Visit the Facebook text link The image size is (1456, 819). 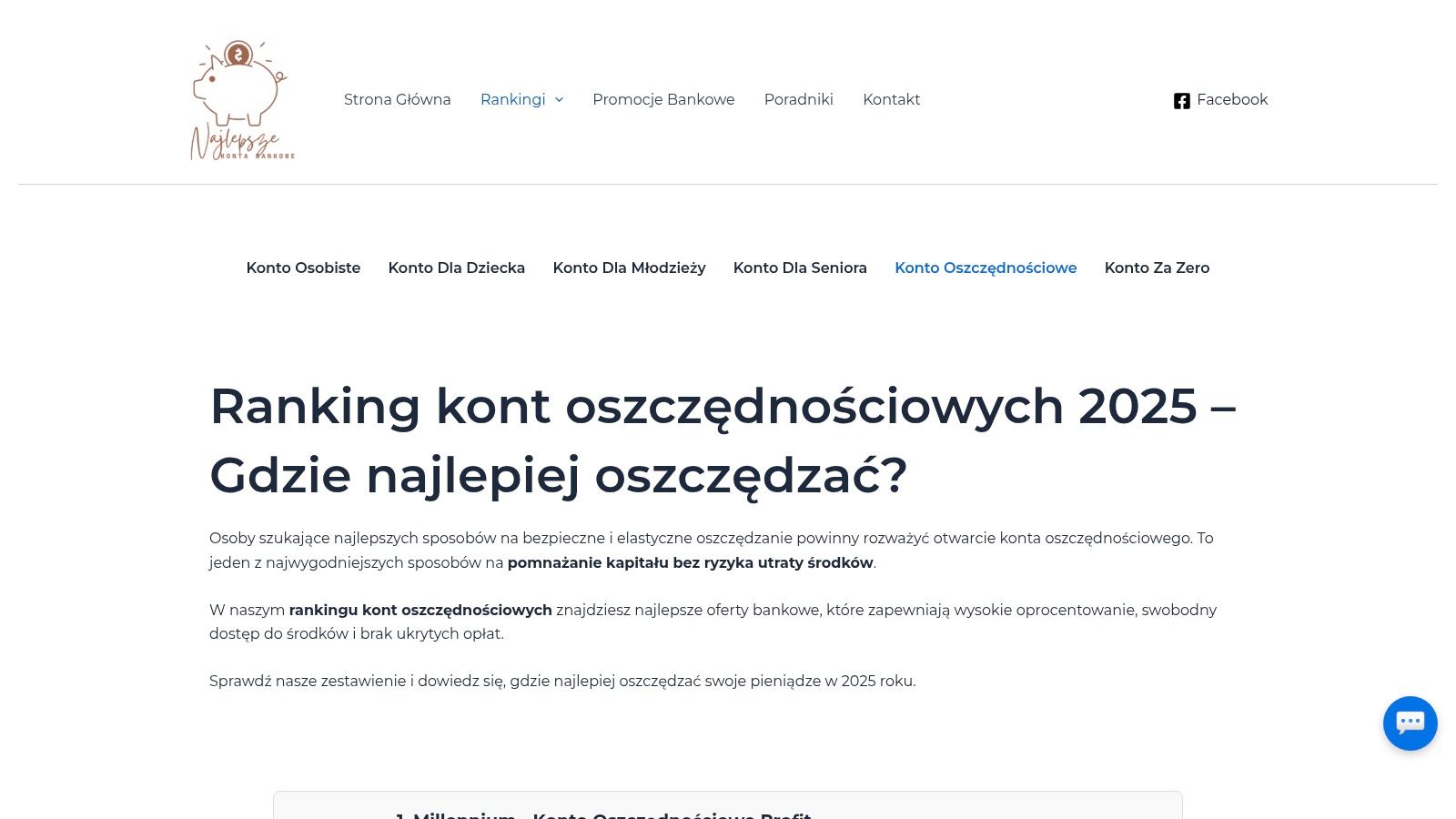pos(1232,99)
